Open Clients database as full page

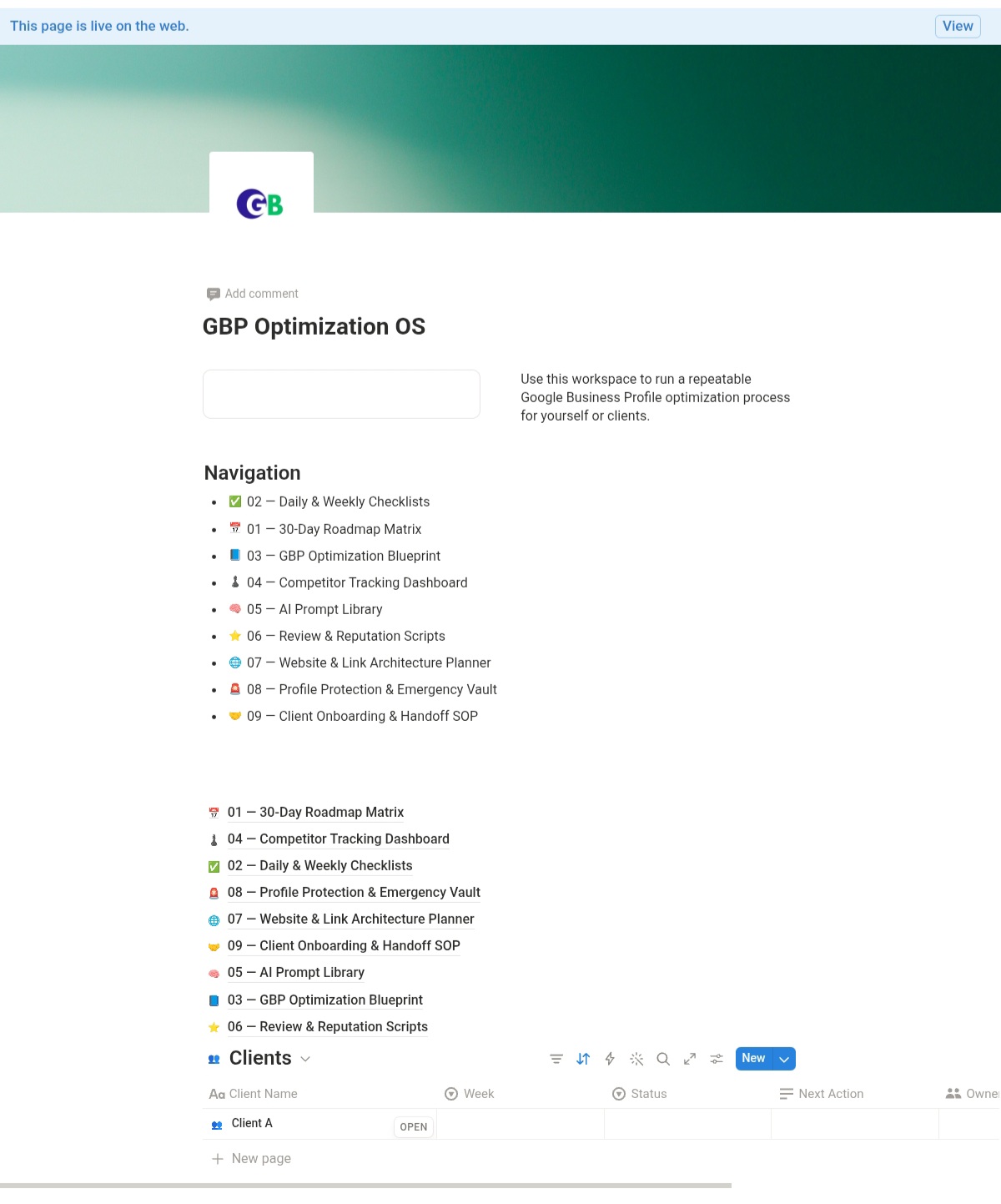point(690,1059)
